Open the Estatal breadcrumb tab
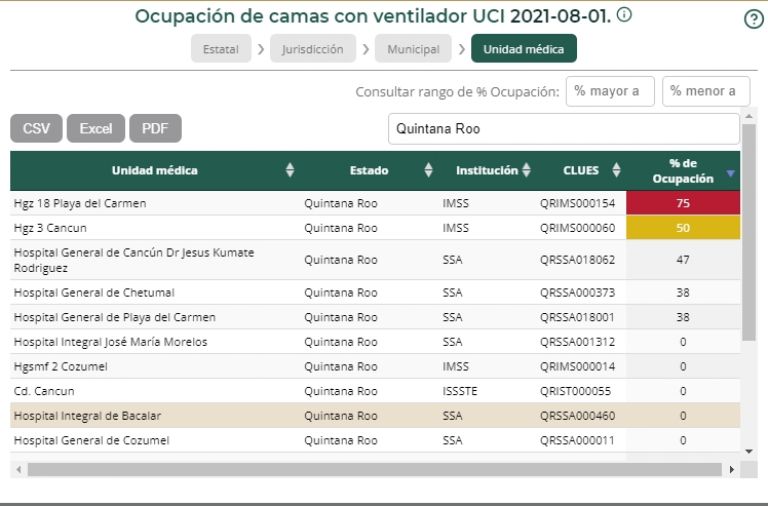The height and width of the screenshot is (506, 768). coord(220,49)
